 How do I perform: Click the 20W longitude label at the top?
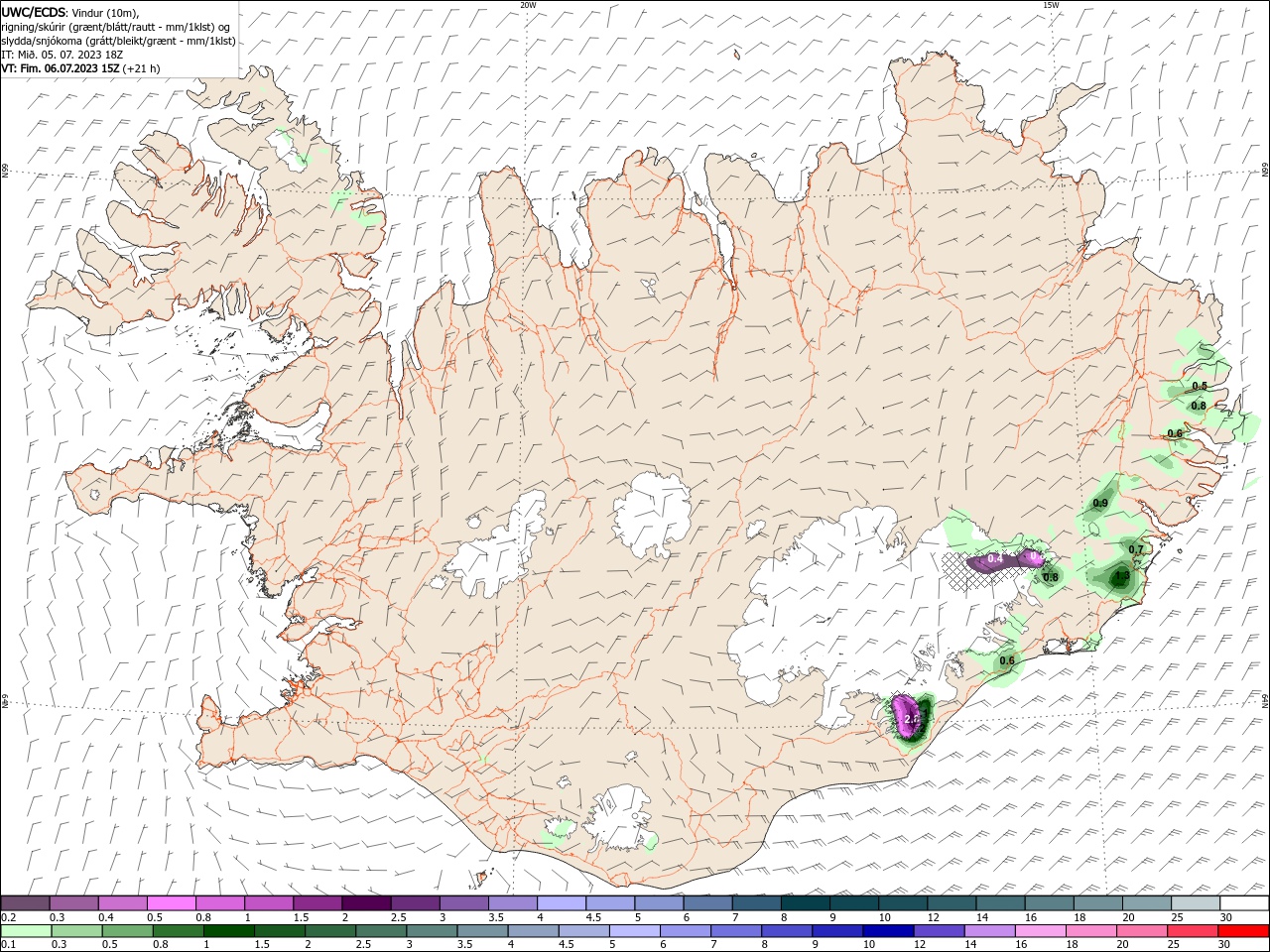coord(528,5)
